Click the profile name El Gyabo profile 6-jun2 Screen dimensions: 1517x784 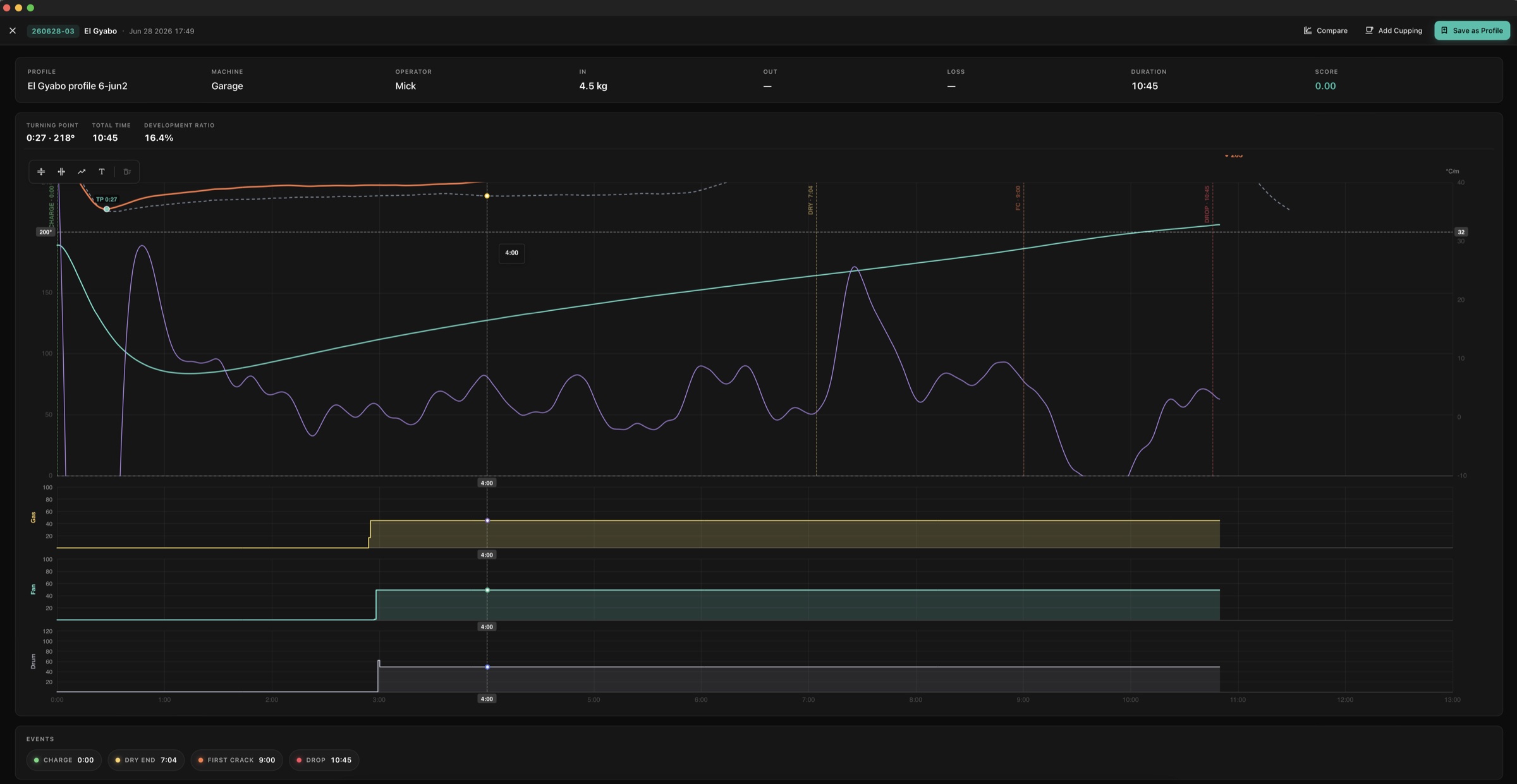77,86
